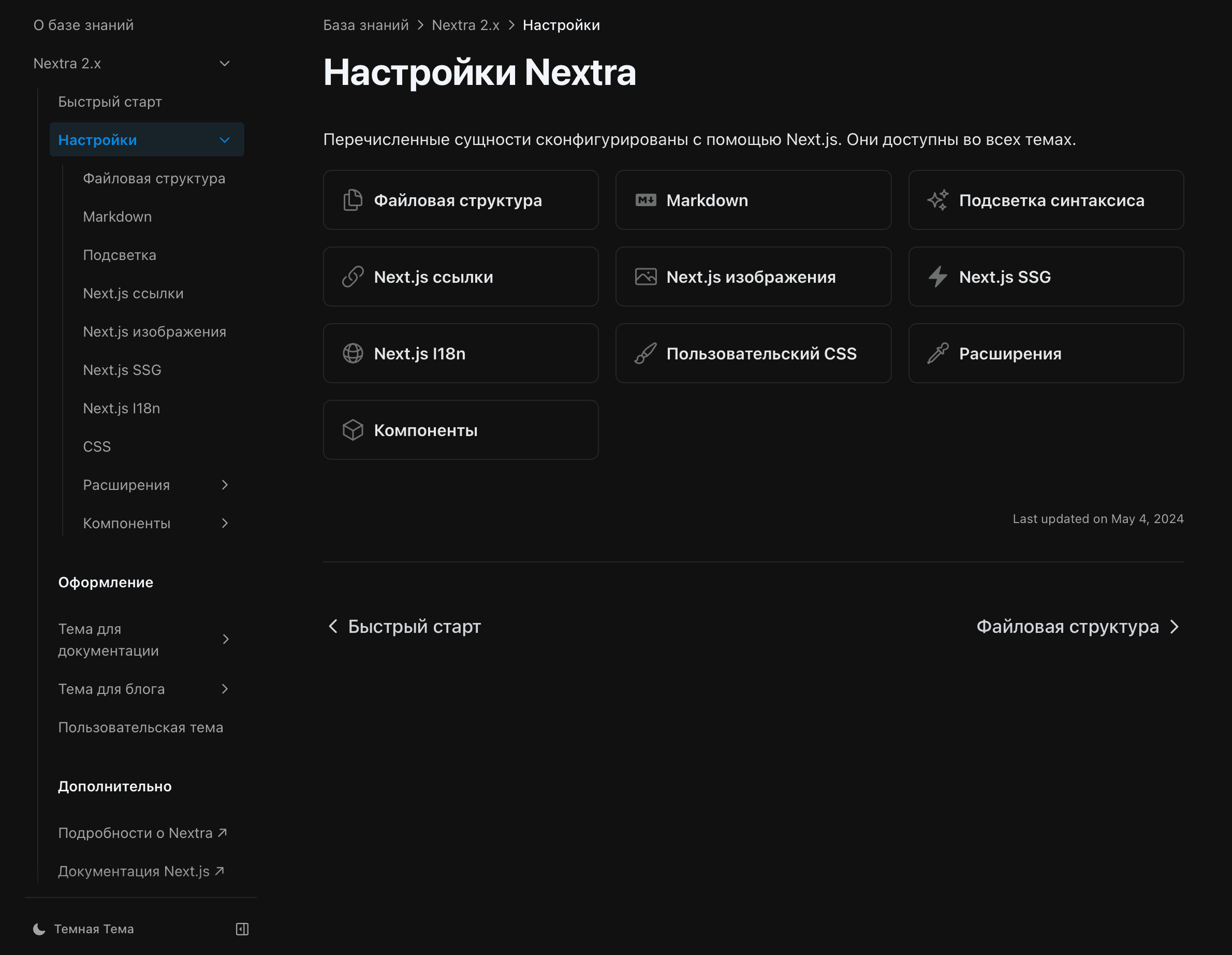Viewport: 1232px width, 955px height.
Task: Click the Markdown badge icon on the card
Action: (x=646, y=200)
